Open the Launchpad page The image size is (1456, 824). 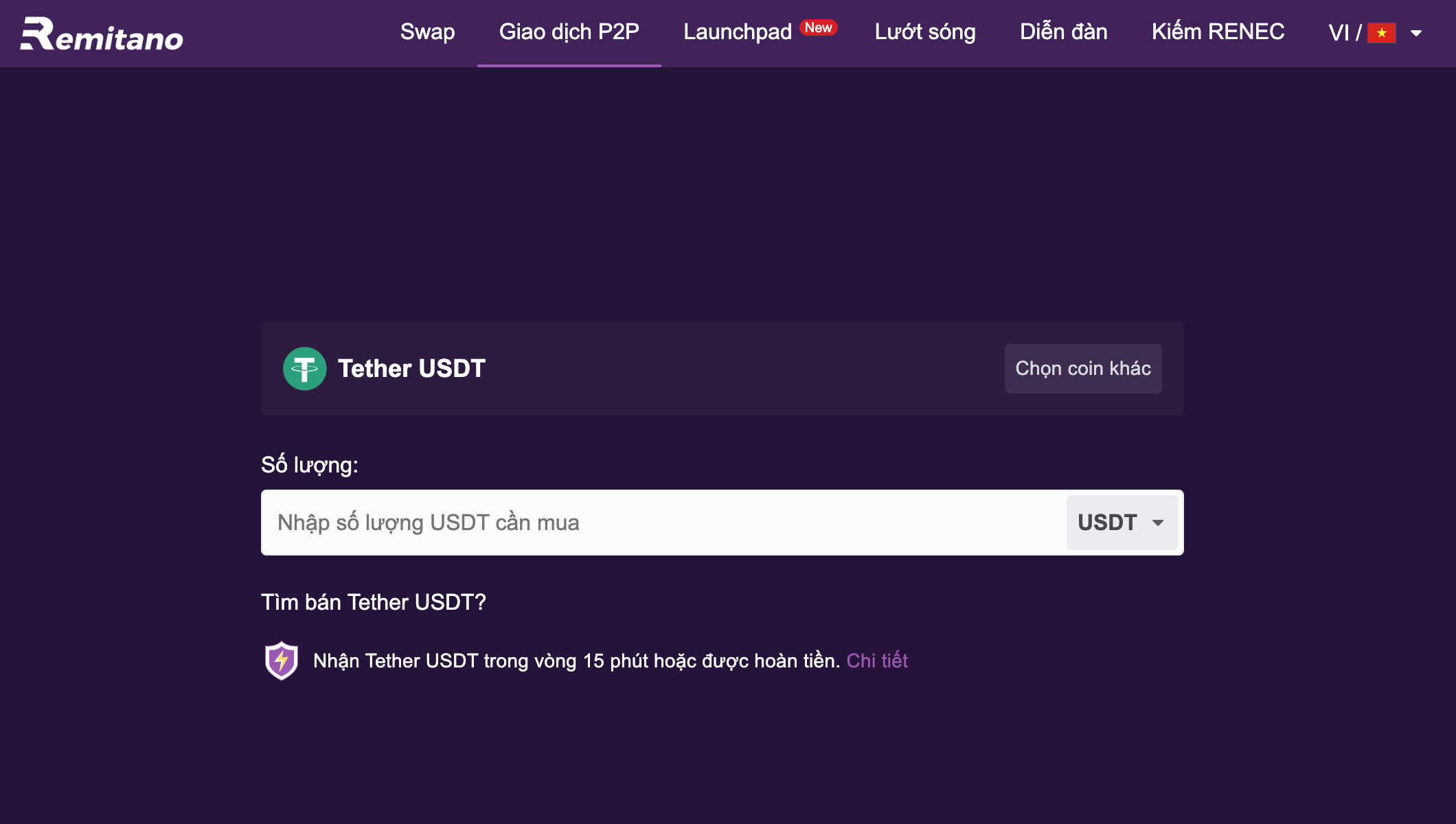tap(738, 32)
